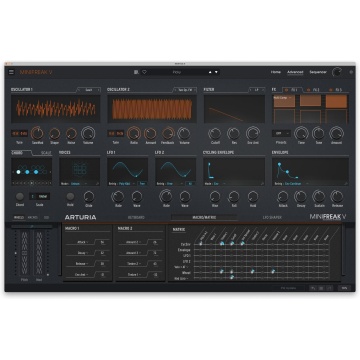This screenshot has height=360, width=360.
Task: Click Oscillator 2 Feedback knob
Action: click(168, 133)
